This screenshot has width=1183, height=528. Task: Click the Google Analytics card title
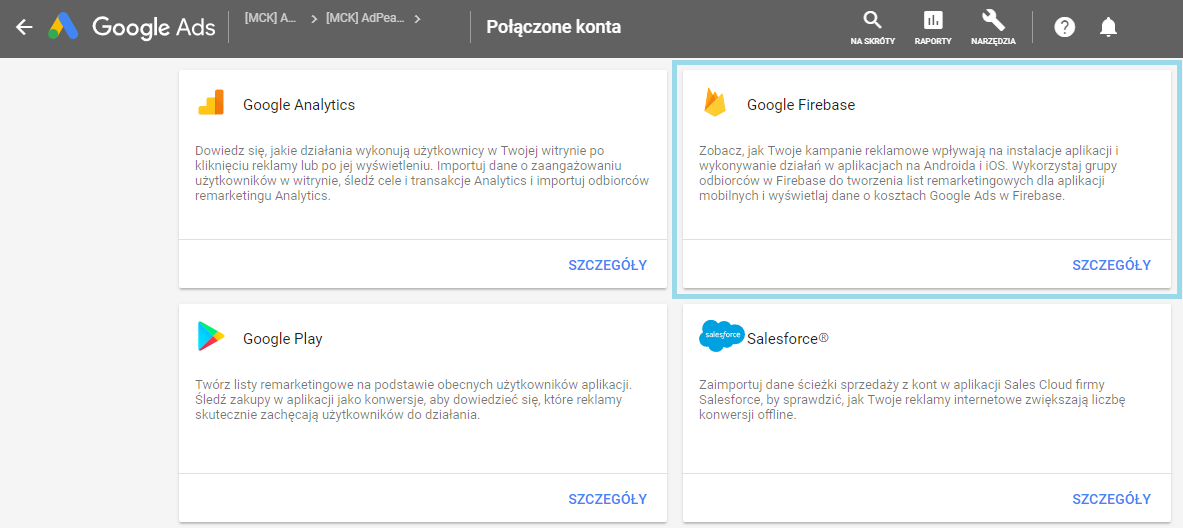[299, 105]
